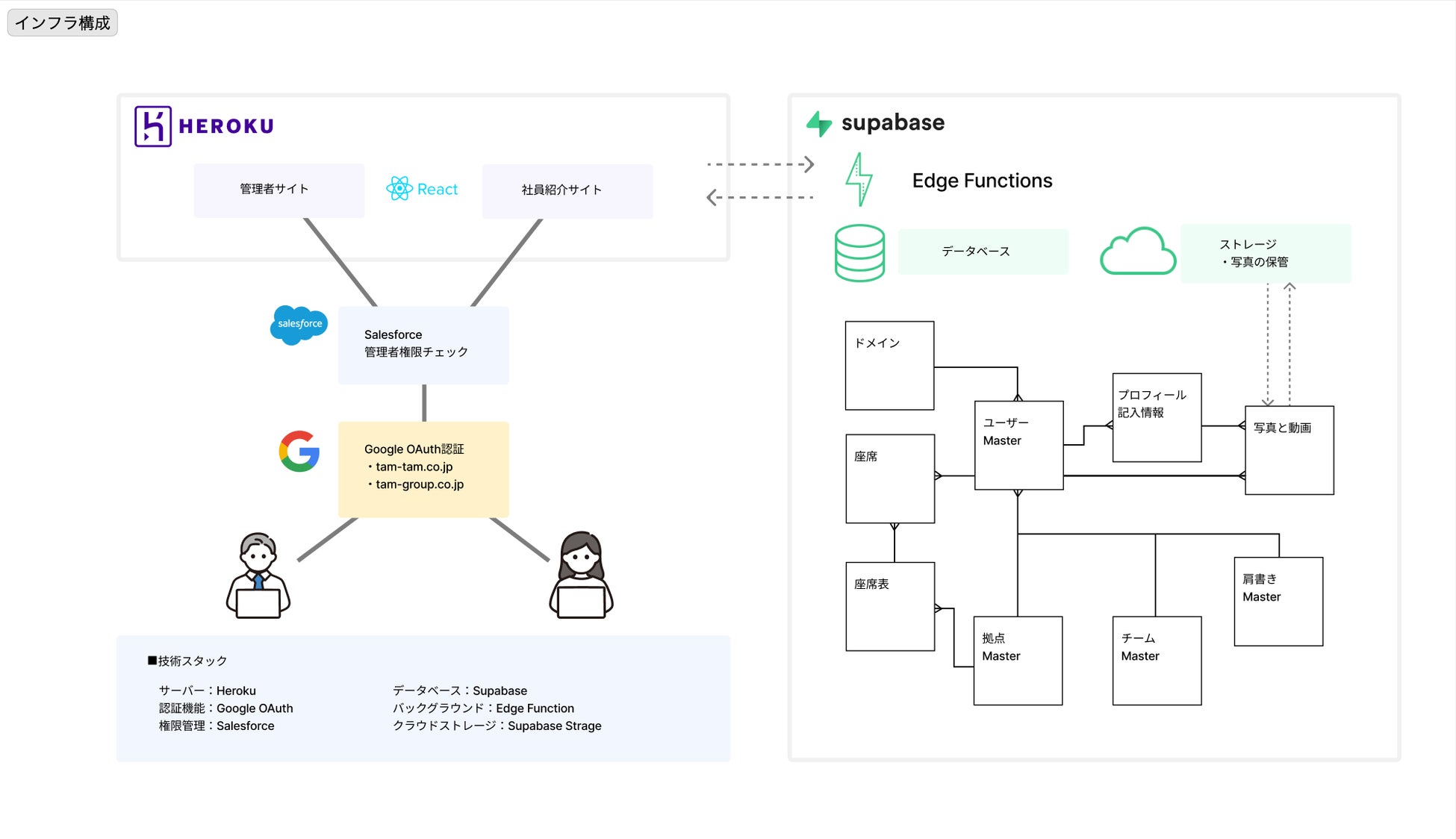Click the green cloud storage icon
This screenshot has height=839, width=1456.
click(x=1138, y=251)
